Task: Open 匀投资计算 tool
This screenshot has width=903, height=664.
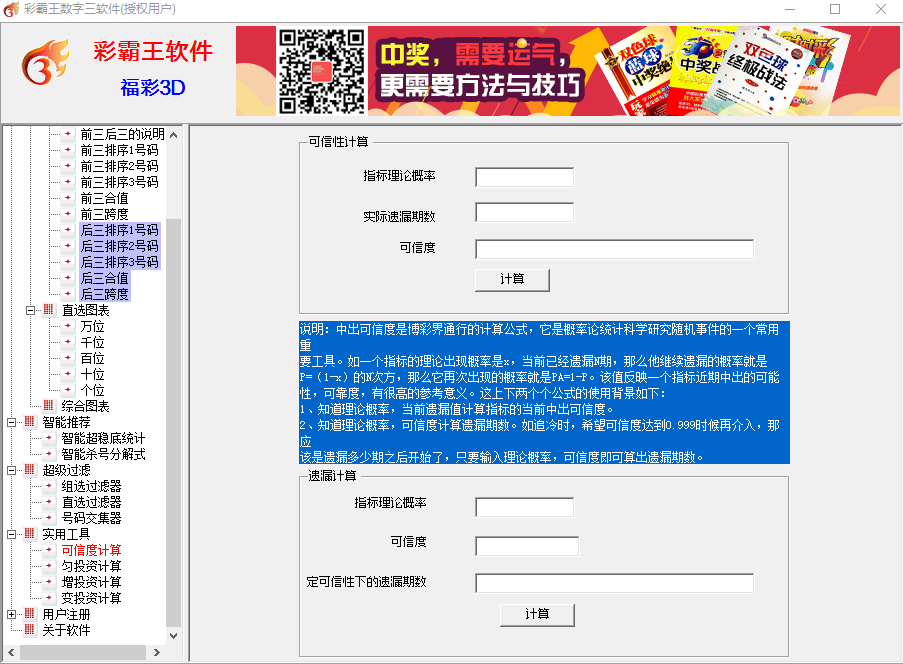Action: 92,566
